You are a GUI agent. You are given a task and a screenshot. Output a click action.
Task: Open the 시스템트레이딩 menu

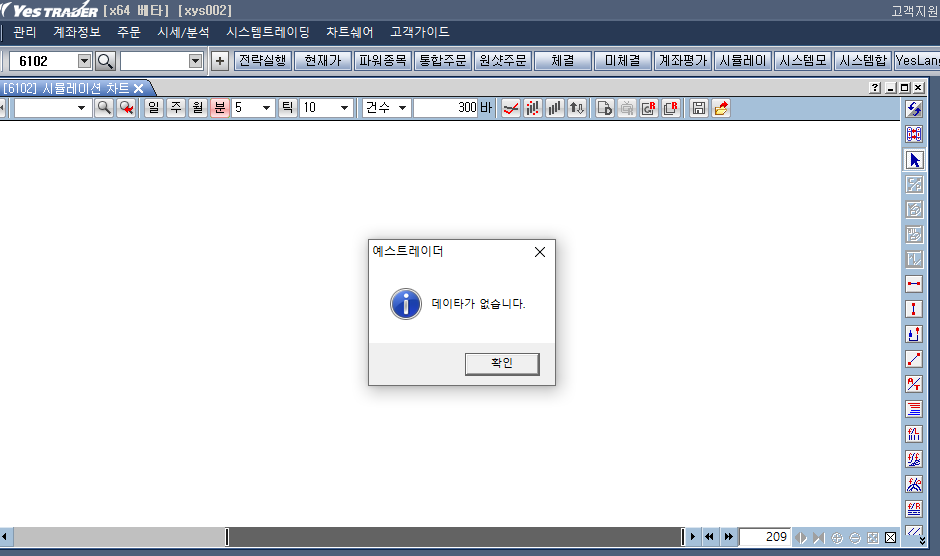(x=268, y=32)
